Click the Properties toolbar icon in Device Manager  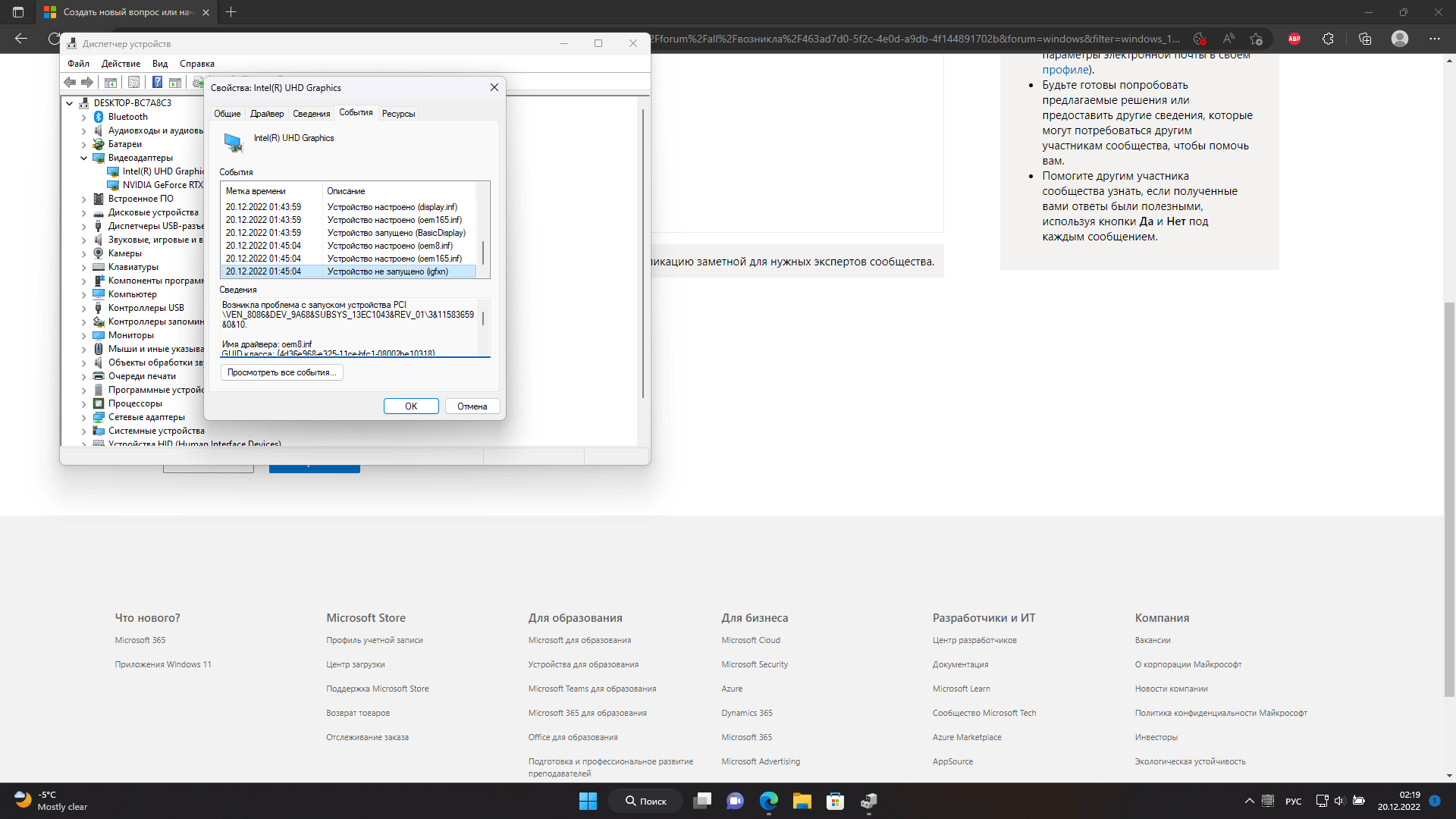coord(133,82)
